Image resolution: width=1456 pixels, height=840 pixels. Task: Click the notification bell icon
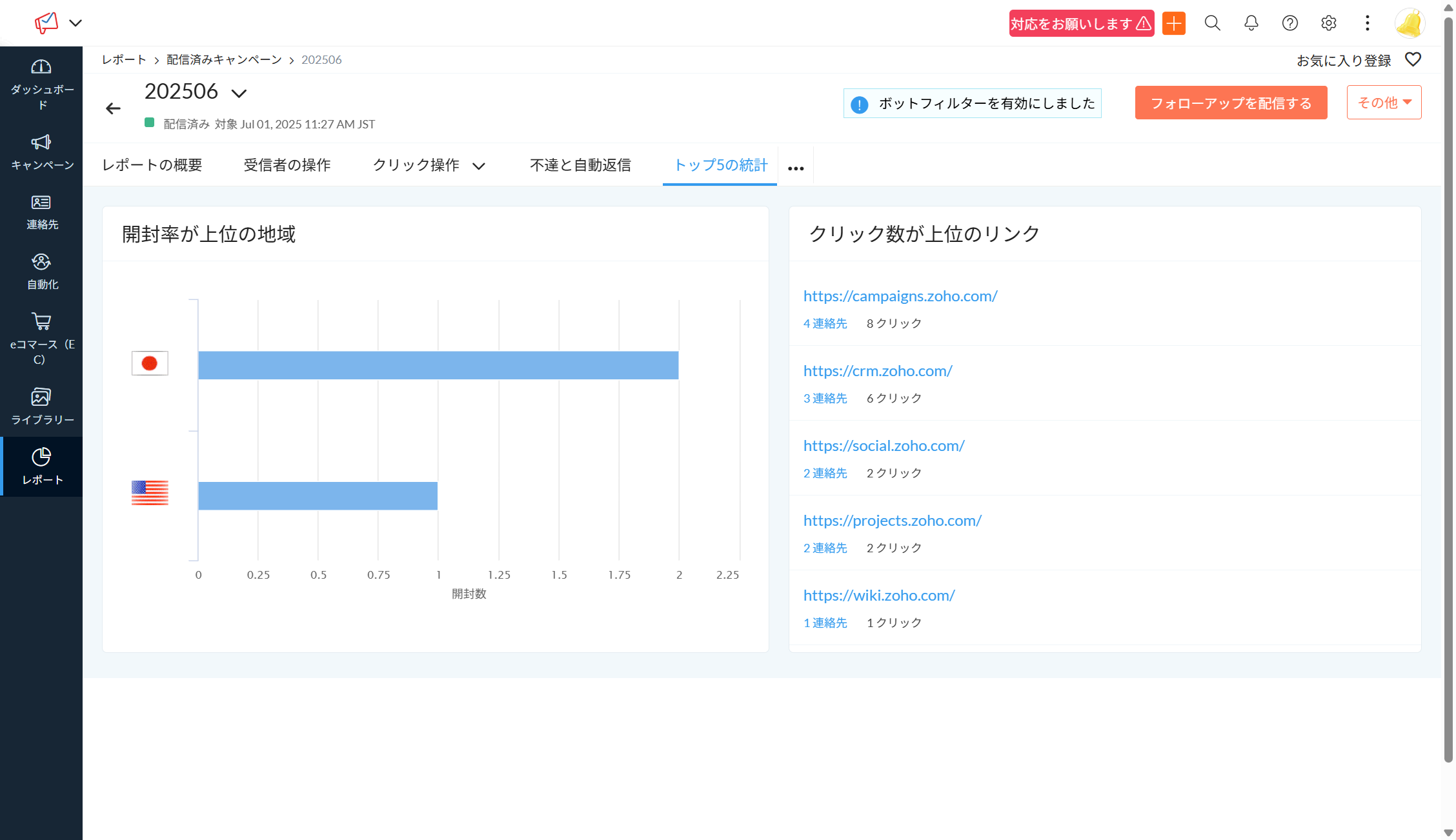click(x=1251, y=23)
